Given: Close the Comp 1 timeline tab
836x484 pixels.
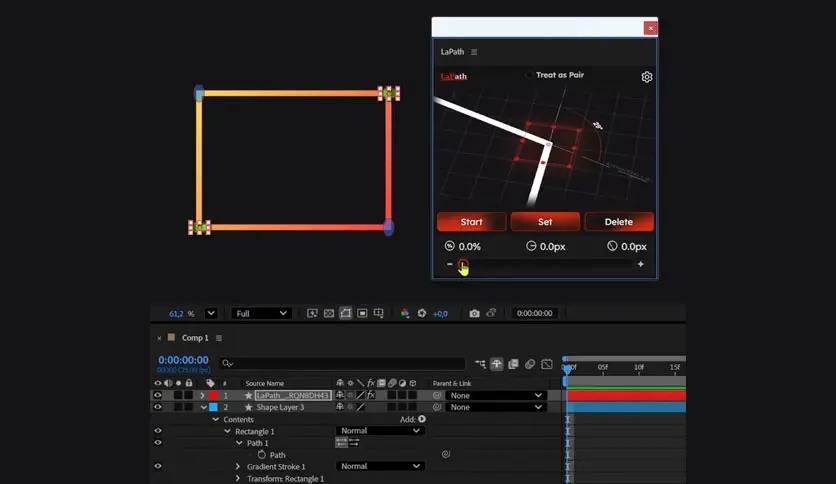Looking at the screenshot, I should pos(159,338).
